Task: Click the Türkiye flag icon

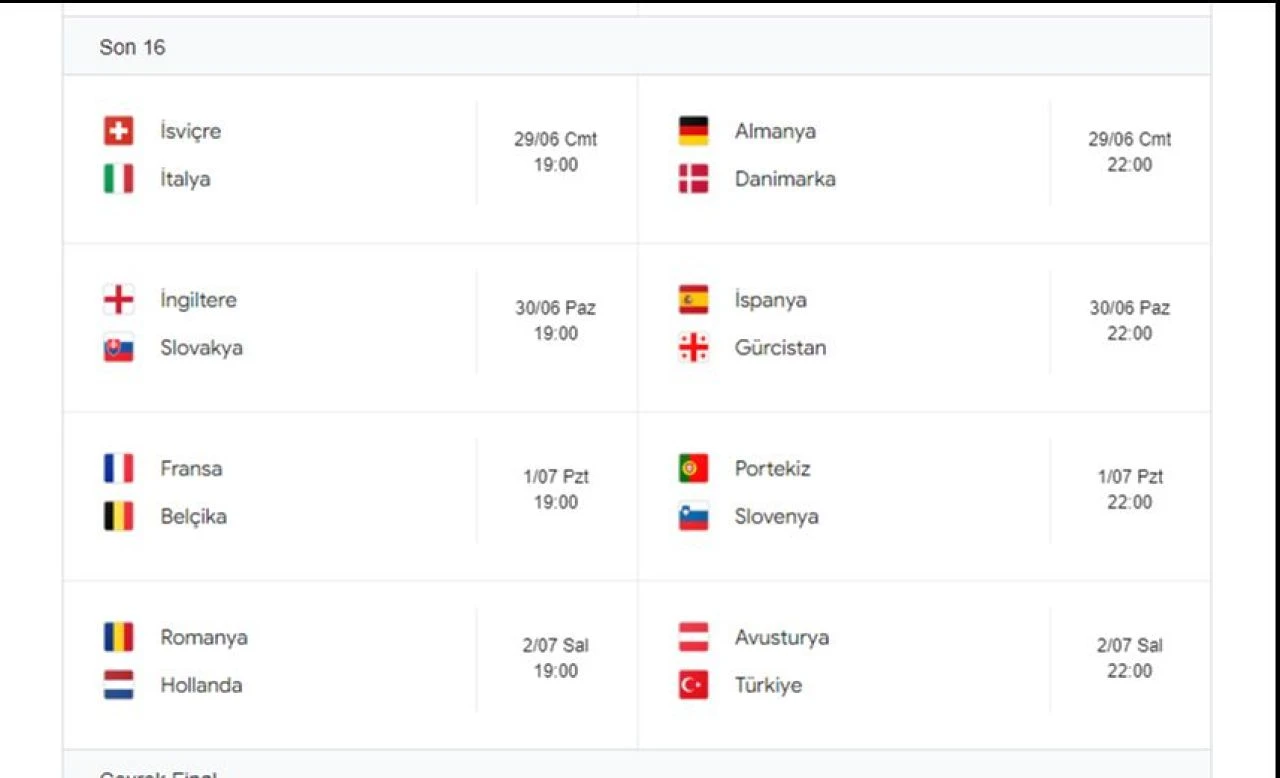Action: tap(693, 685)
